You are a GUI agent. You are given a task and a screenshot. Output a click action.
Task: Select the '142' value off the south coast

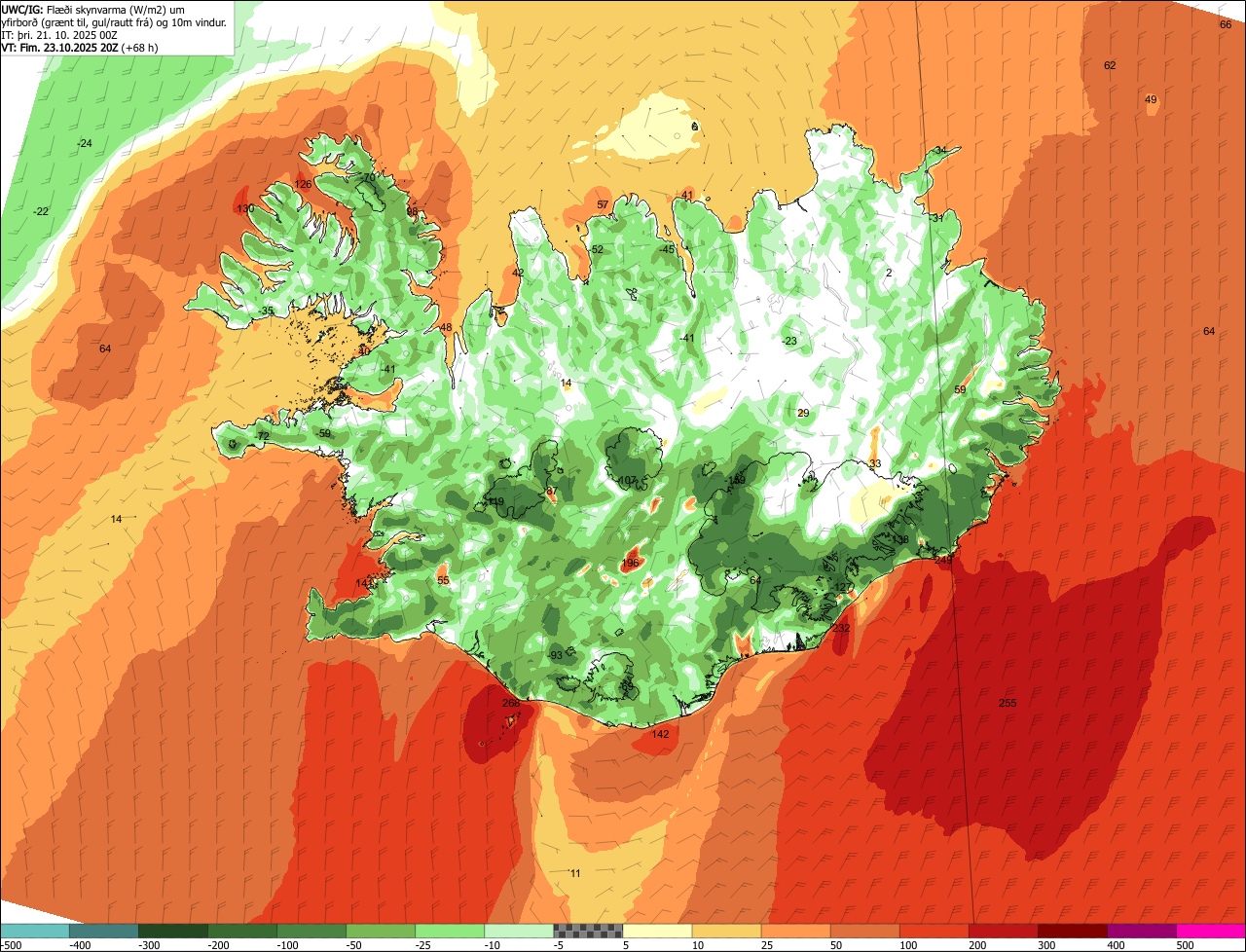point(661,734)
